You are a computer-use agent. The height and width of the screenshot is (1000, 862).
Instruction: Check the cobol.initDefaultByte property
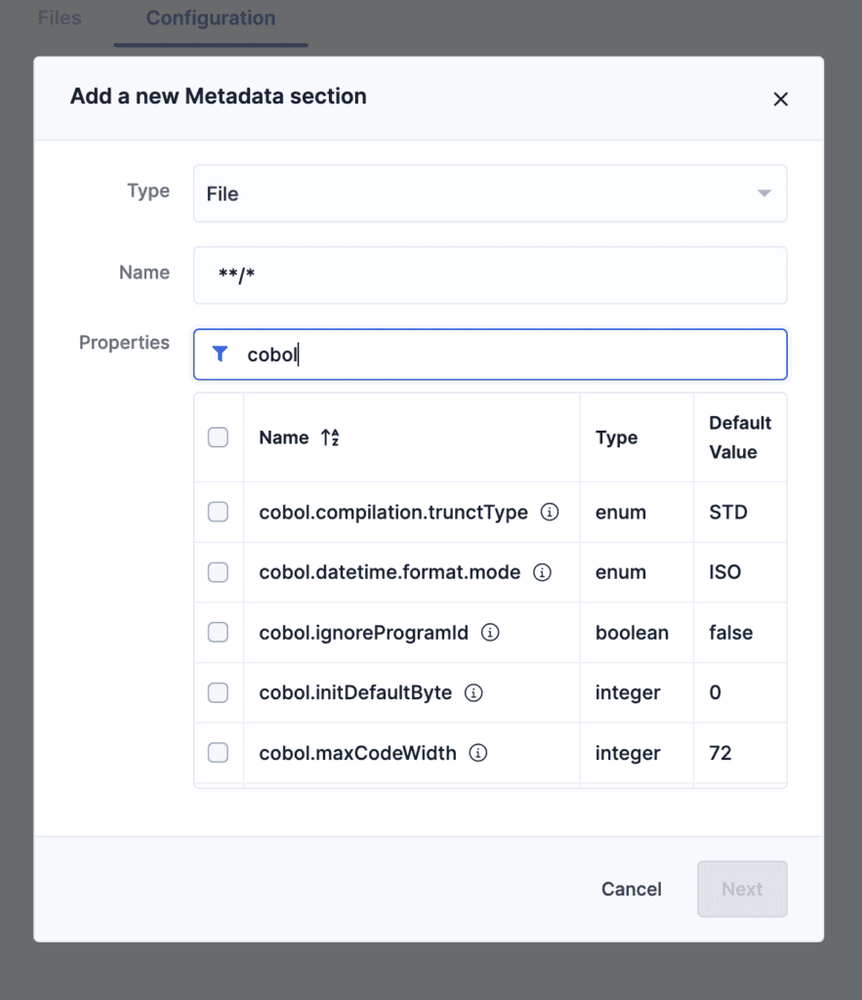pos(218,692)
